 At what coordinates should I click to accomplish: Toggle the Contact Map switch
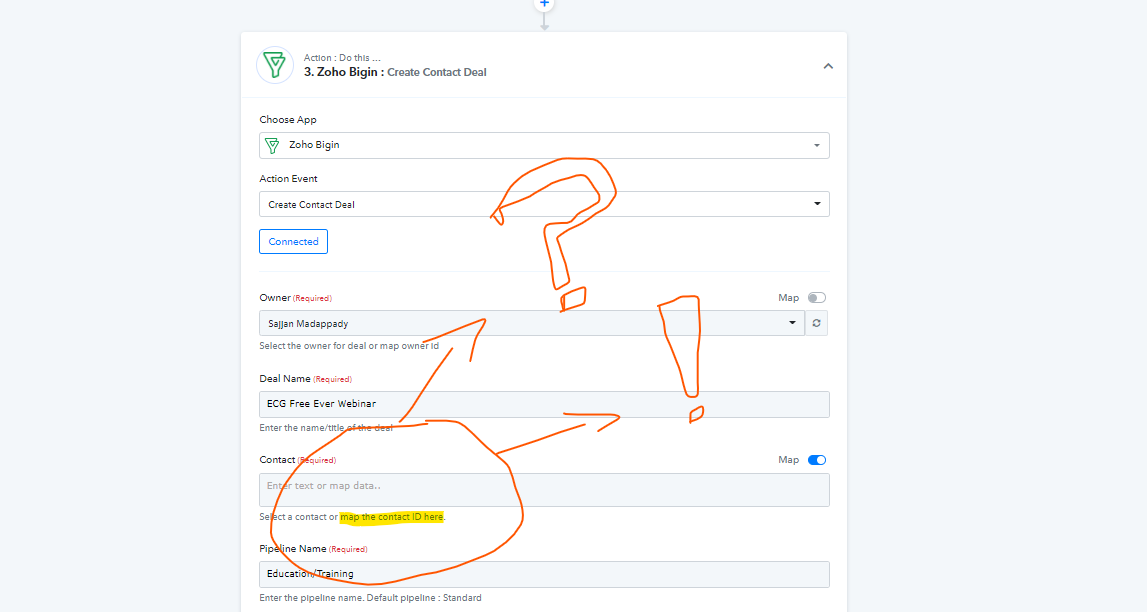click(816, 460)
